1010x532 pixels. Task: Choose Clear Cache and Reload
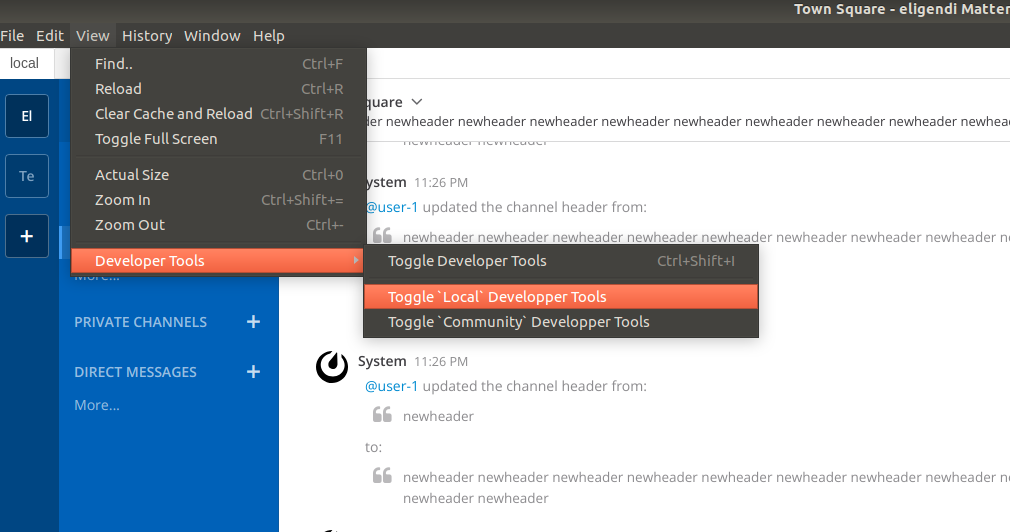click(x=219, y=114)
